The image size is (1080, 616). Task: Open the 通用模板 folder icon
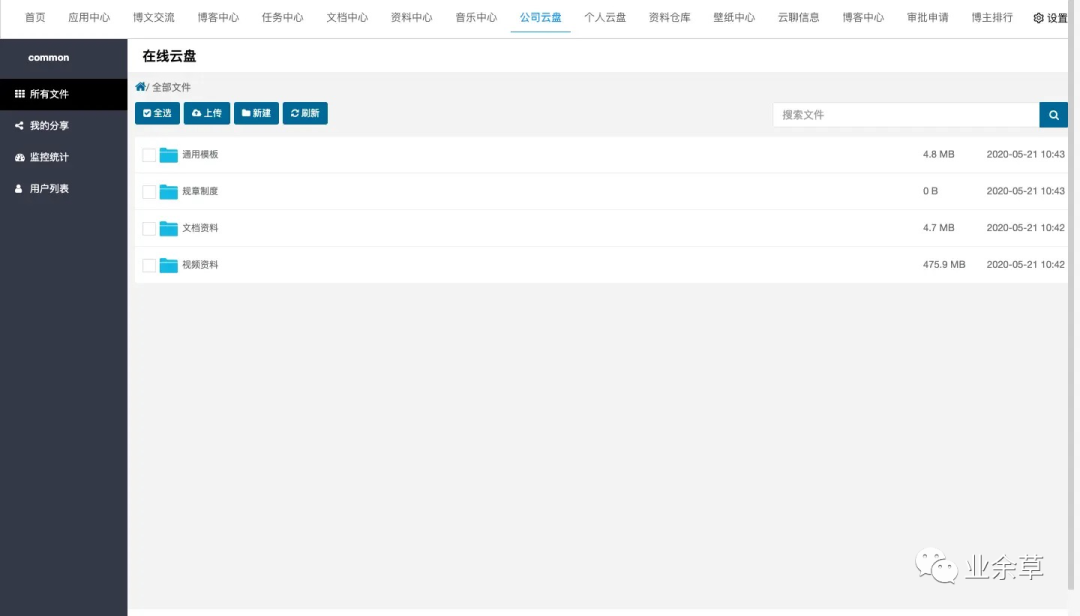coord(168,154)
